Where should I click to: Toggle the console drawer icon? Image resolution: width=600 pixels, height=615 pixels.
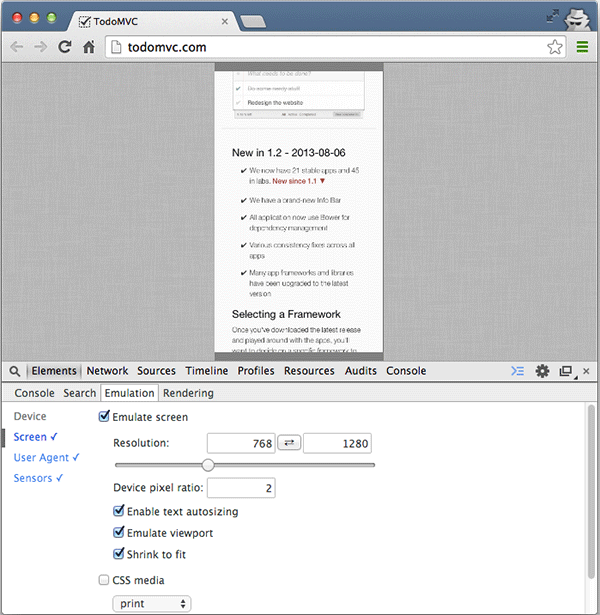[518, 371]
